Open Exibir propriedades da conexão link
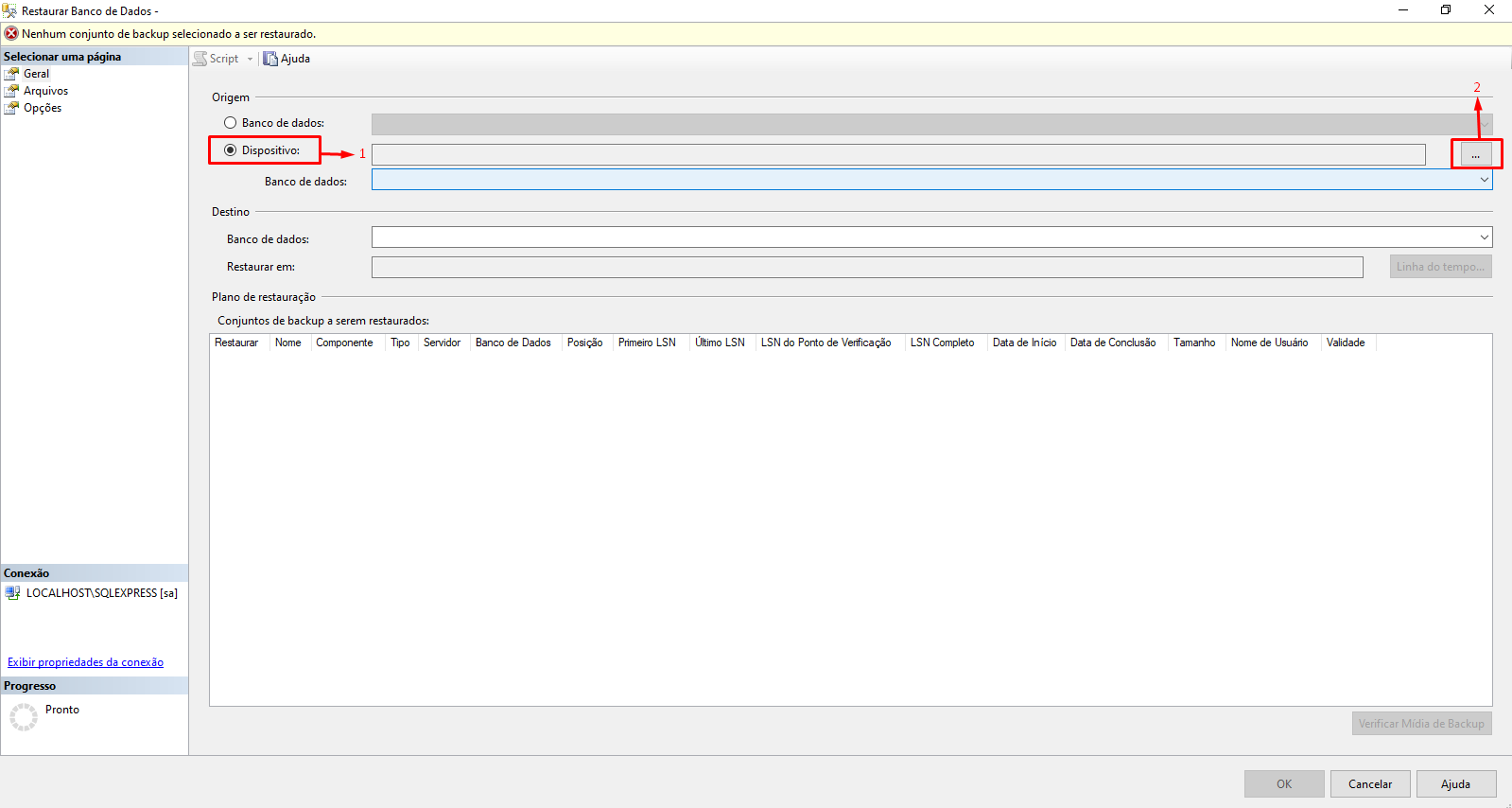 [x=85, y=662]
